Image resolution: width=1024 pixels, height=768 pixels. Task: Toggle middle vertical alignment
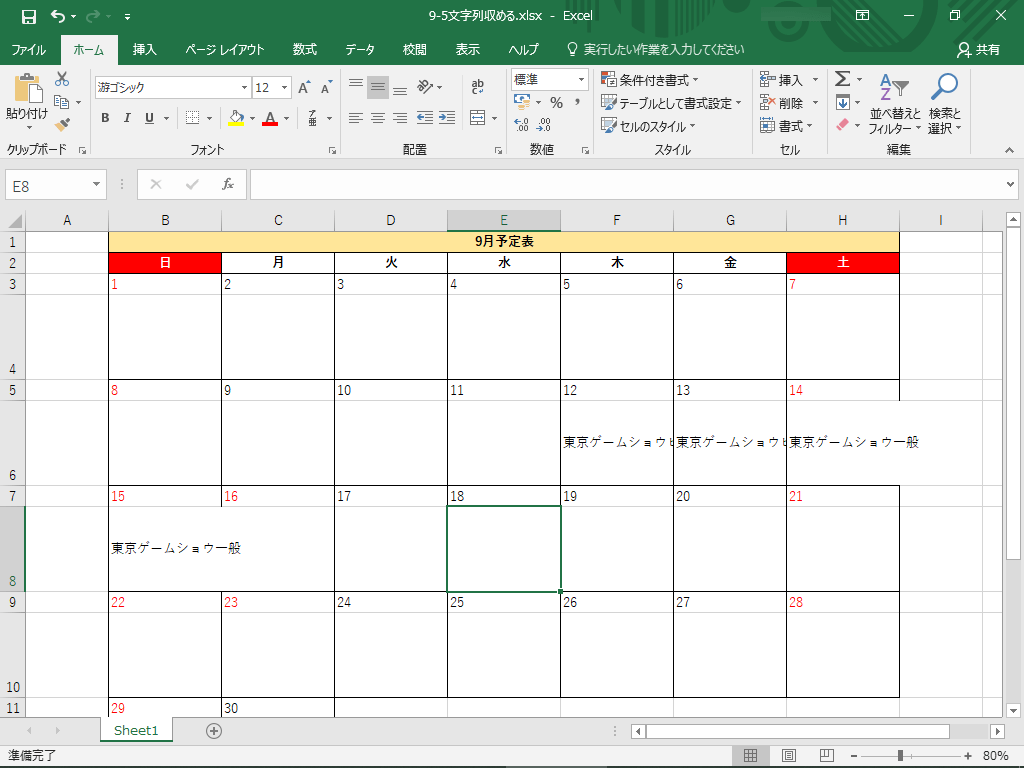pyautogui.click(x=377, y=86)
